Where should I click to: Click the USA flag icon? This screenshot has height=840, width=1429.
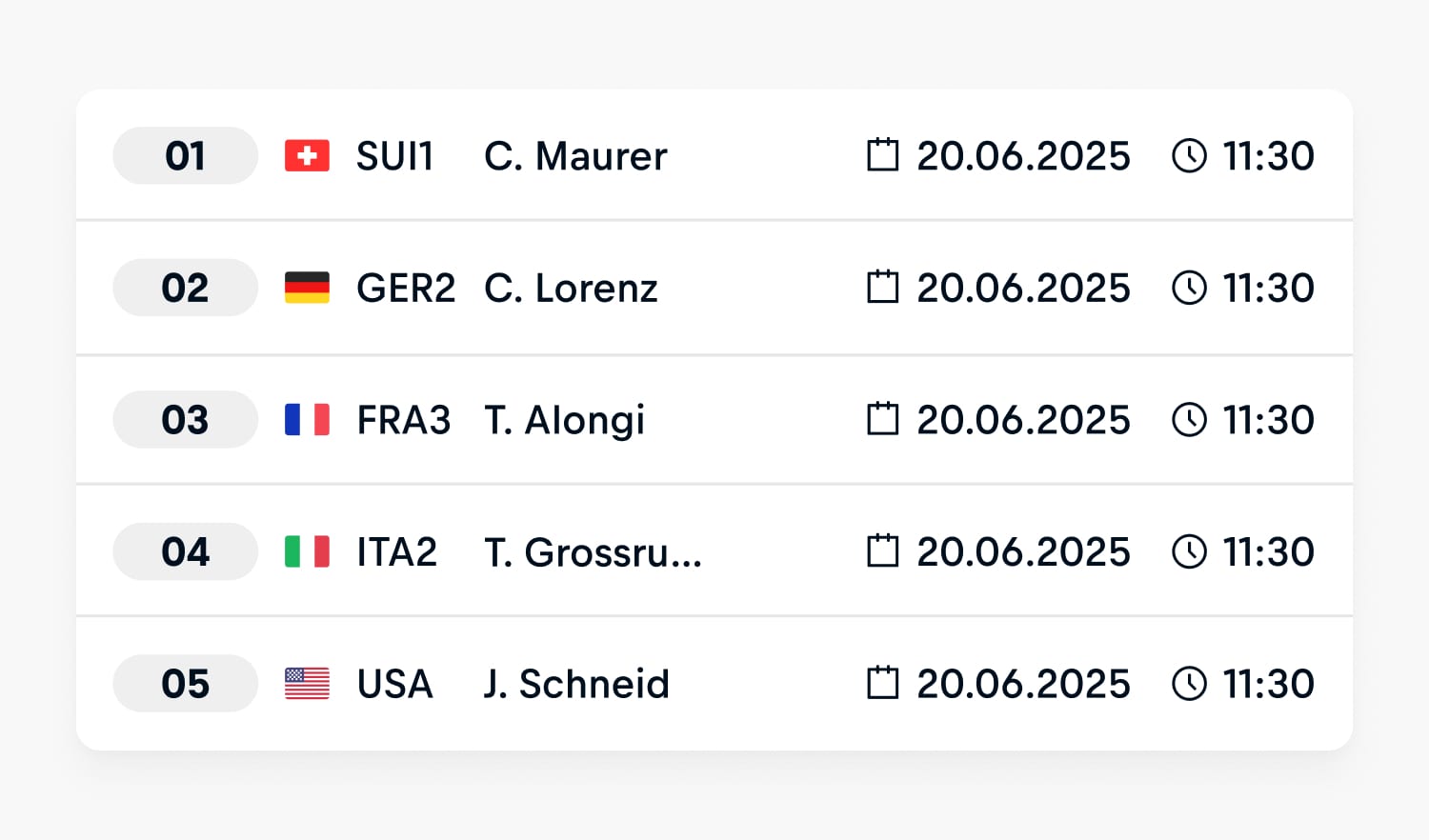pyautogui.click(x=307, y=684)
